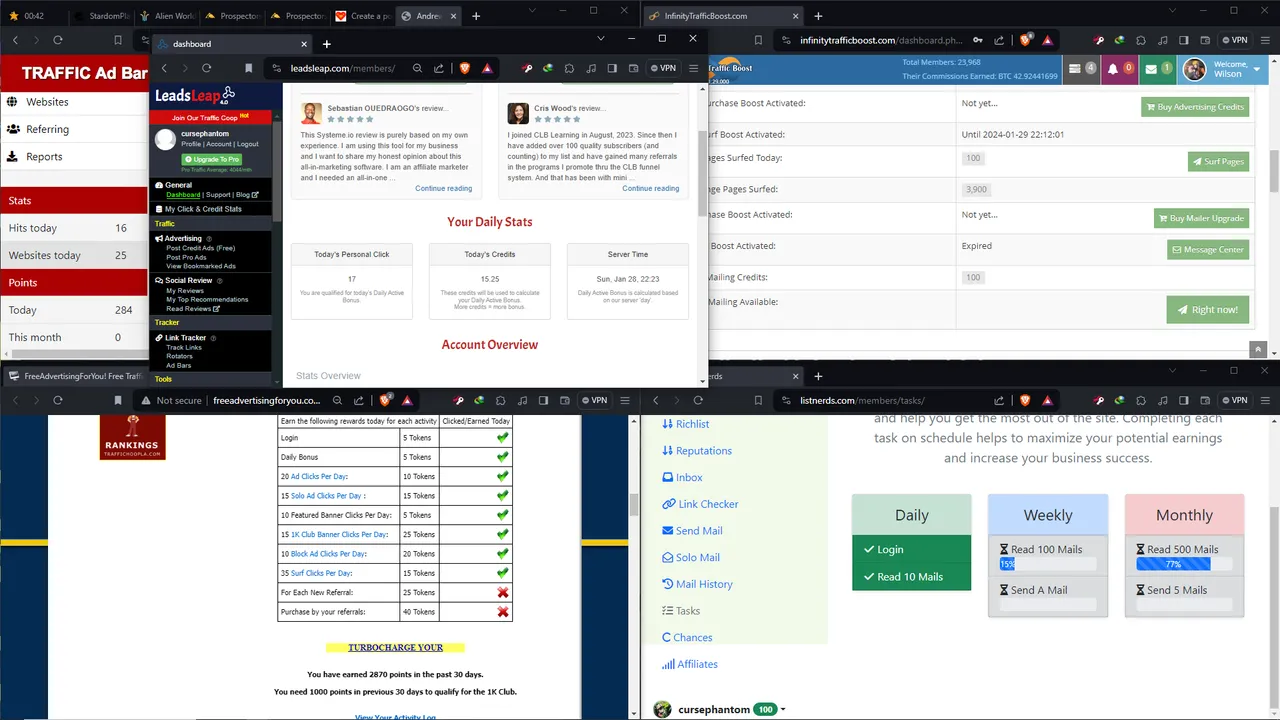
Task: Bookmark the leadsleap.com page
Action: coord(248,68)
